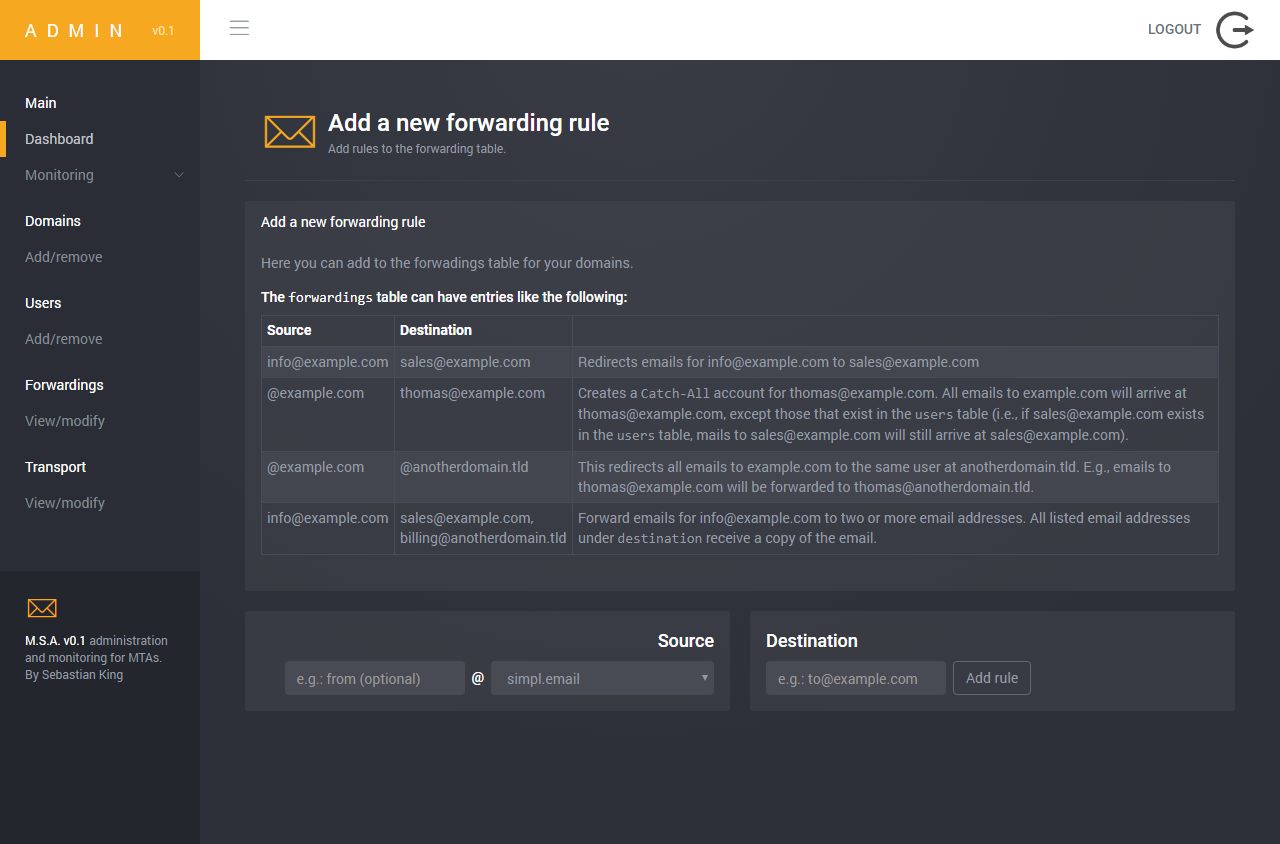Click the LOGOUT text link
This screenshot has height=844, width=1280.
click(1174, 30)
